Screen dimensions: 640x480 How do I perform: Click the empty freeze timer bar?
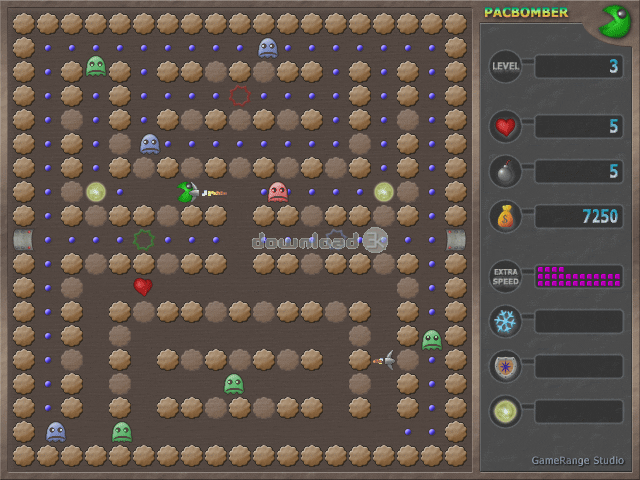[x=579, y=322]
